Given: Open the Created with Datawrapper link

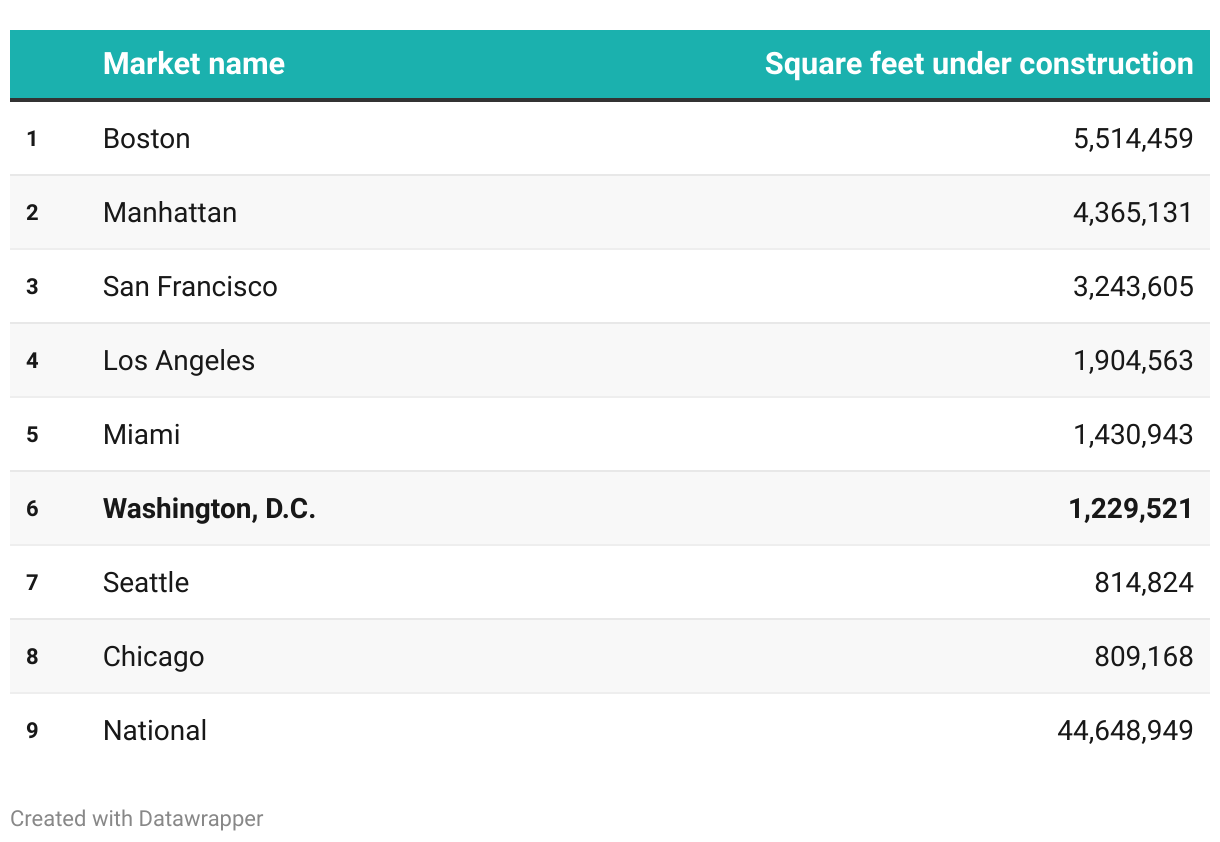Looking at the screenshot, I should (x=137, y=818).
